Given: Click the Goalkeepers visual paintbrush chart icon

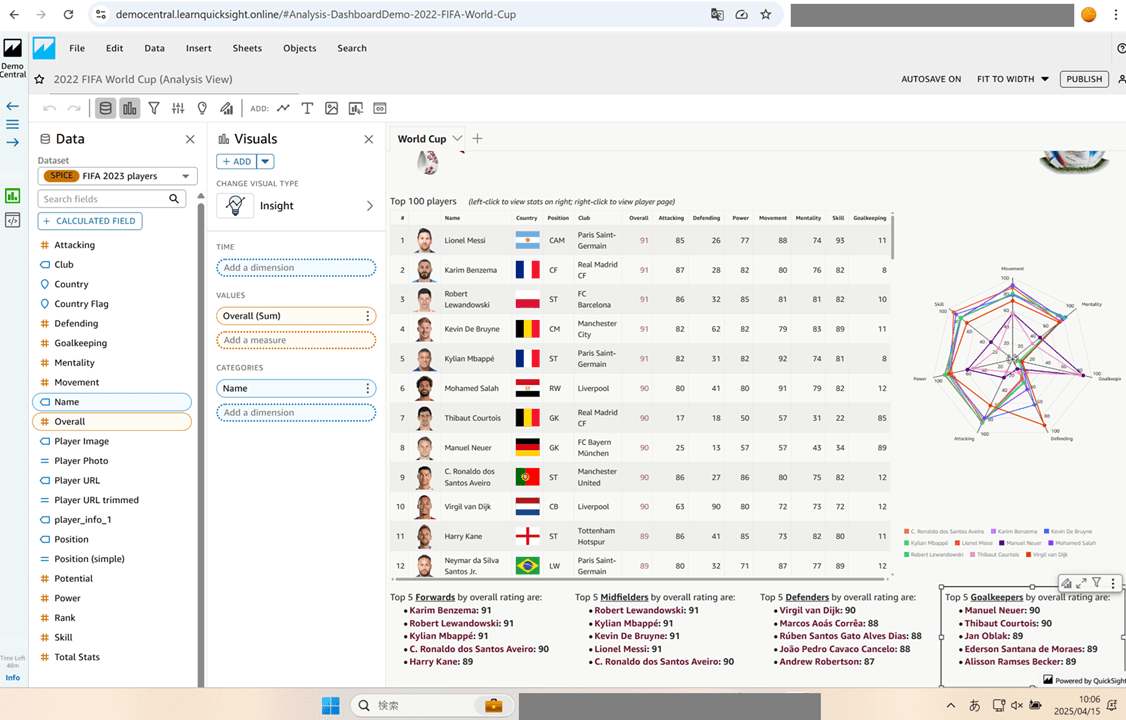Looking at the screenshot, I should point(1066,583).
